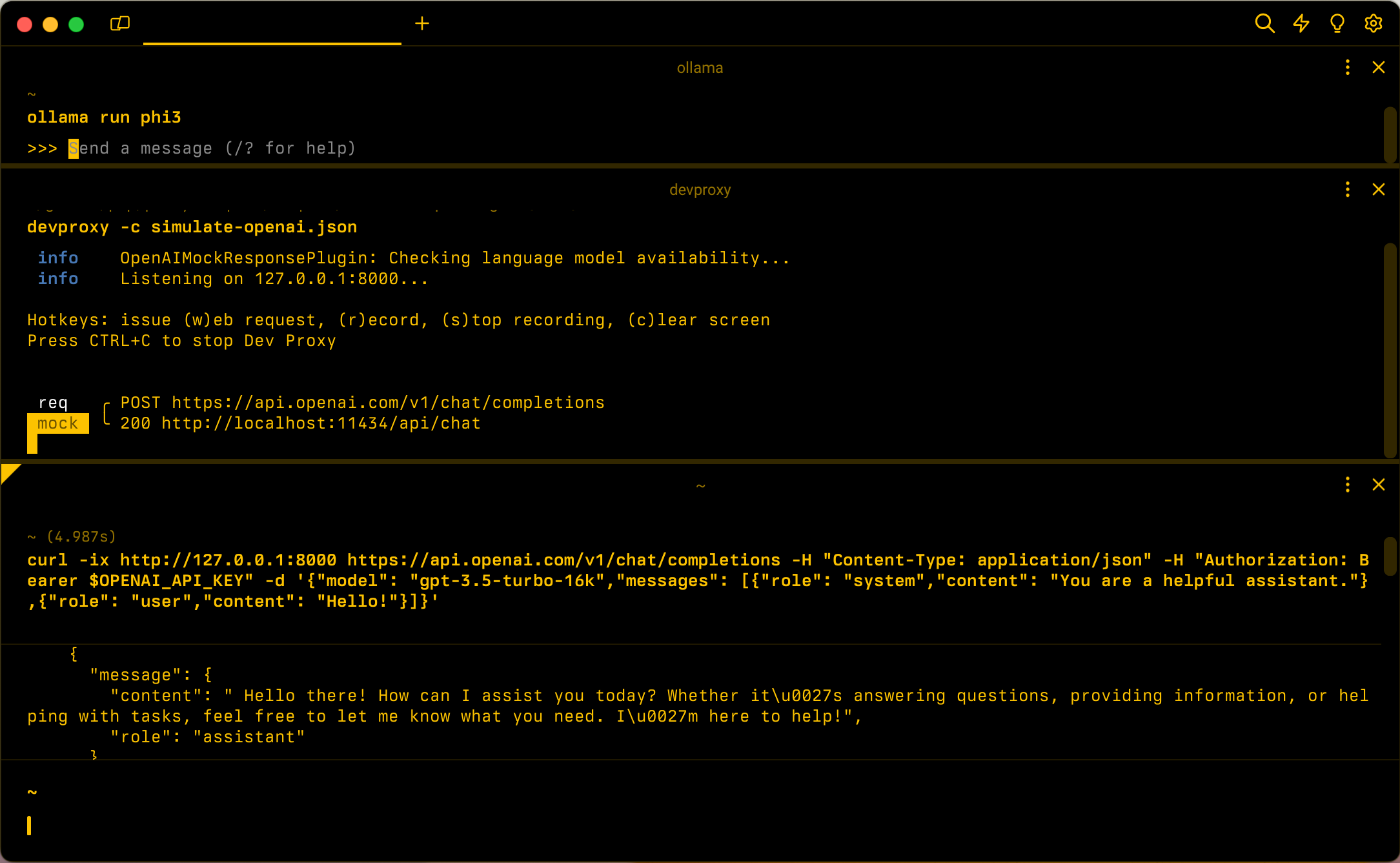Image resolution: width=1400 pixels, height=863 pixels.
Task: Close the ollama pane
Action: click(1379, 67)
